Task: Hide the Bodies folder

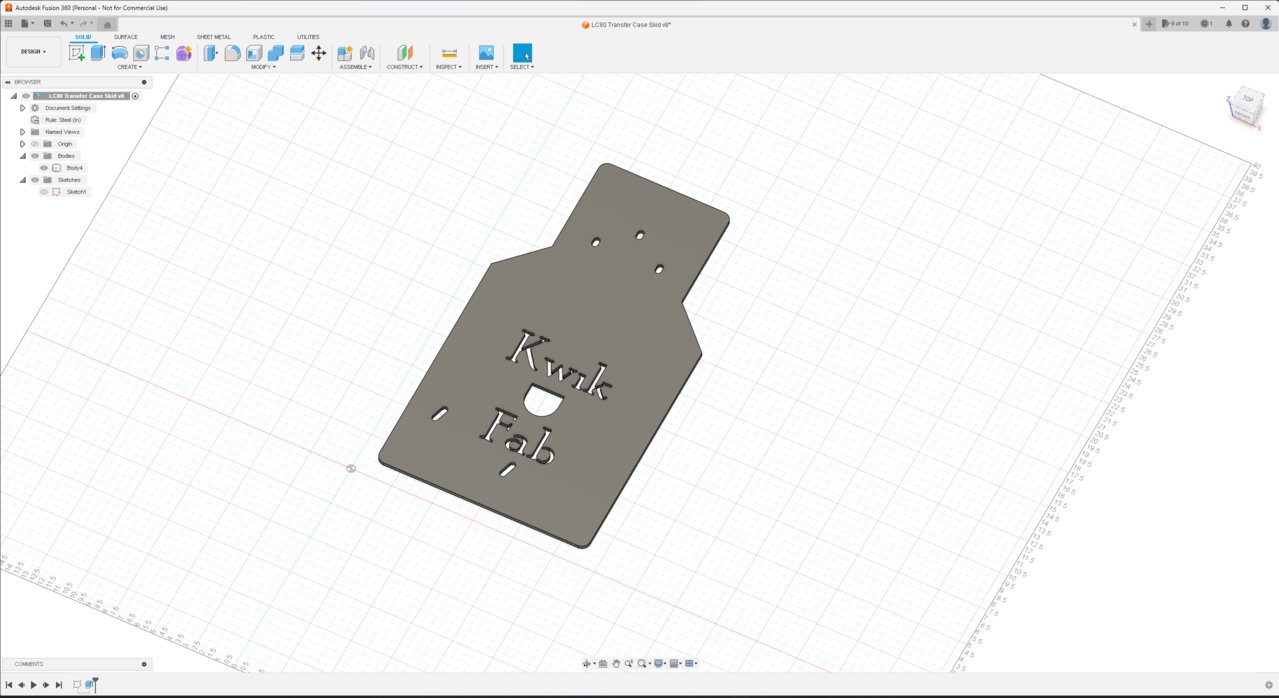Action: [x=35, y=156]
